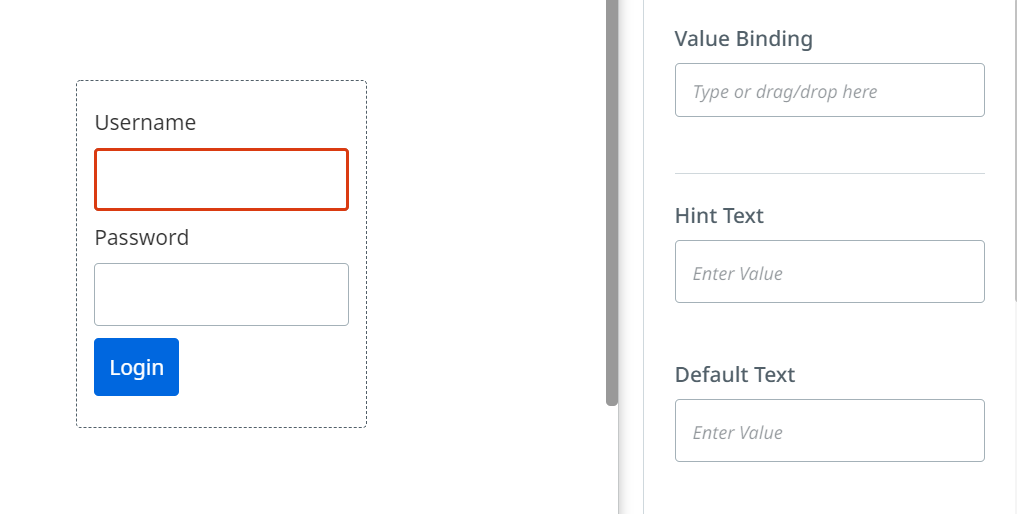
Task: Click the Value Binding property heading
Action: [743, 39]
